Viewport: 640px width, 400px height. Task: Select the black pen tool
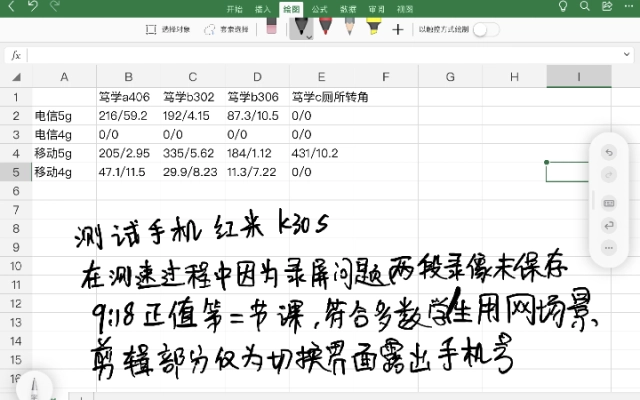tap(300, 28)
